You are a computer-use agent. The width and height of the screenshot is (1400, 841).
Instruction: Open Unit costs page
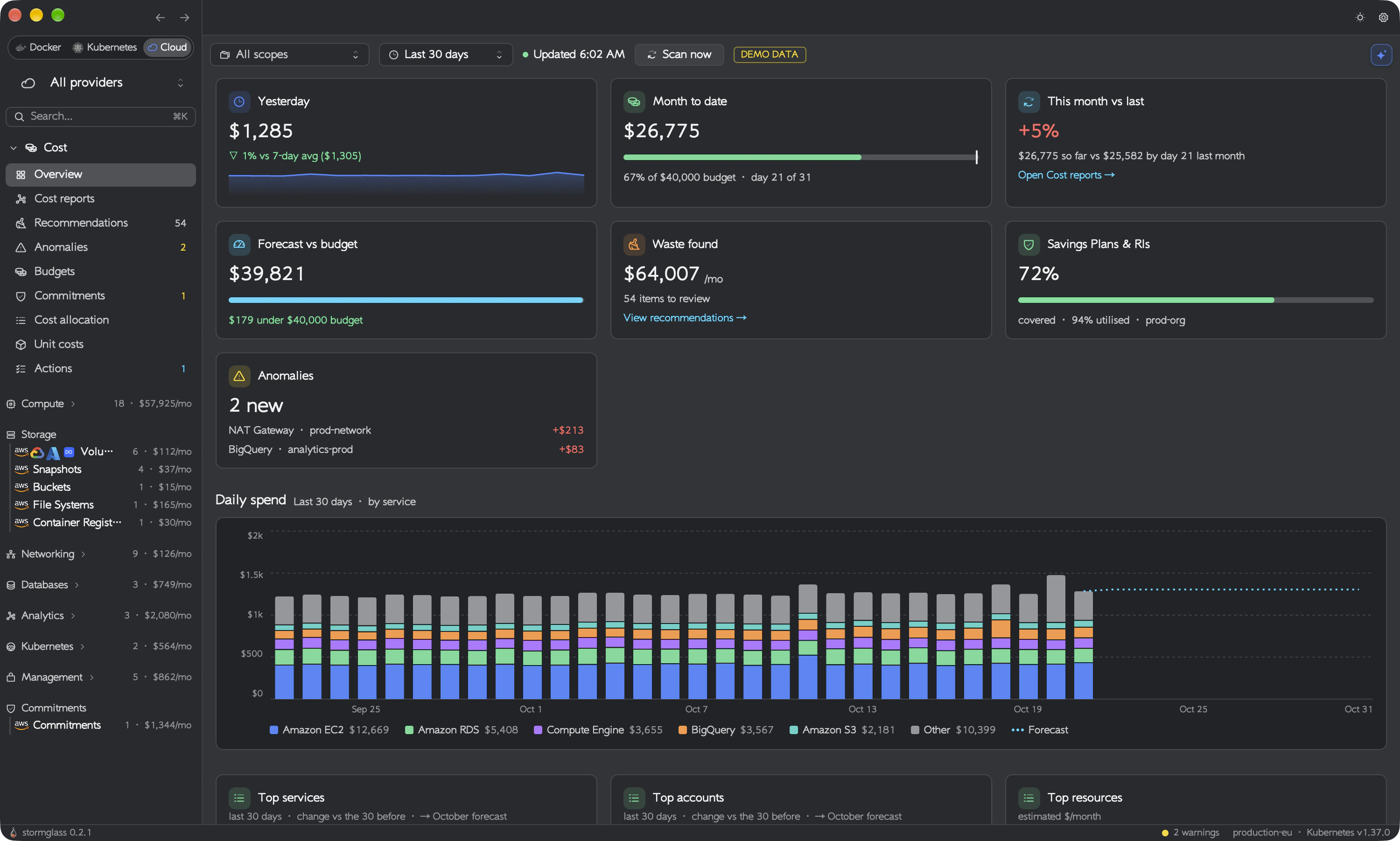pos(101,344)
